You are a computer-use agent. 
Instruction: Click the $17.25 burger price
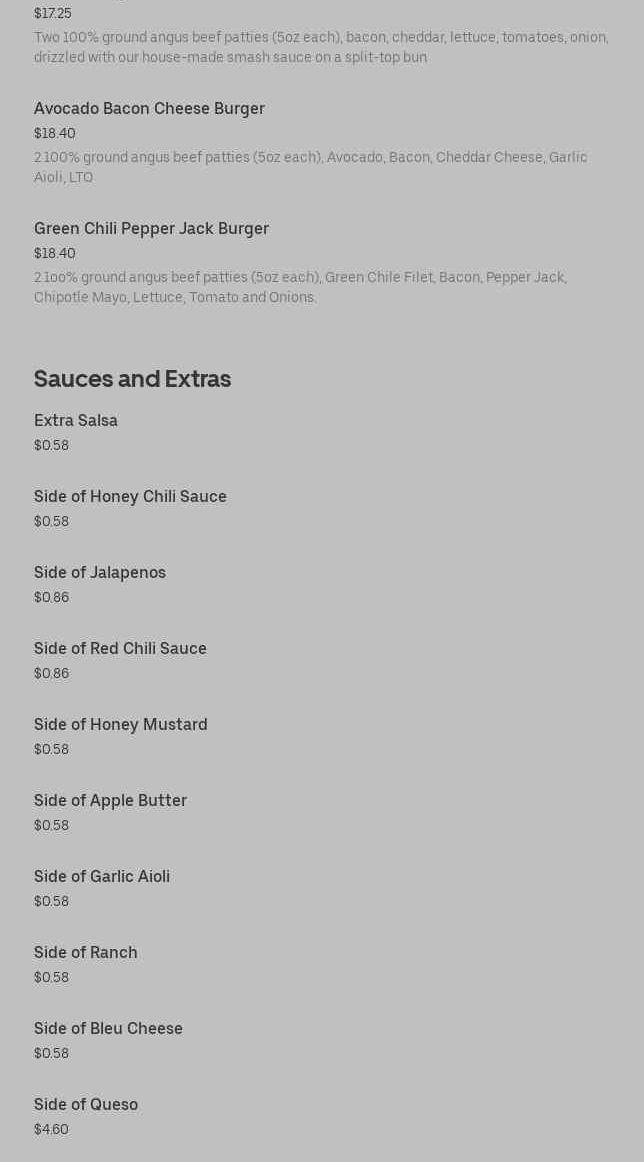[x=53, y=13]
